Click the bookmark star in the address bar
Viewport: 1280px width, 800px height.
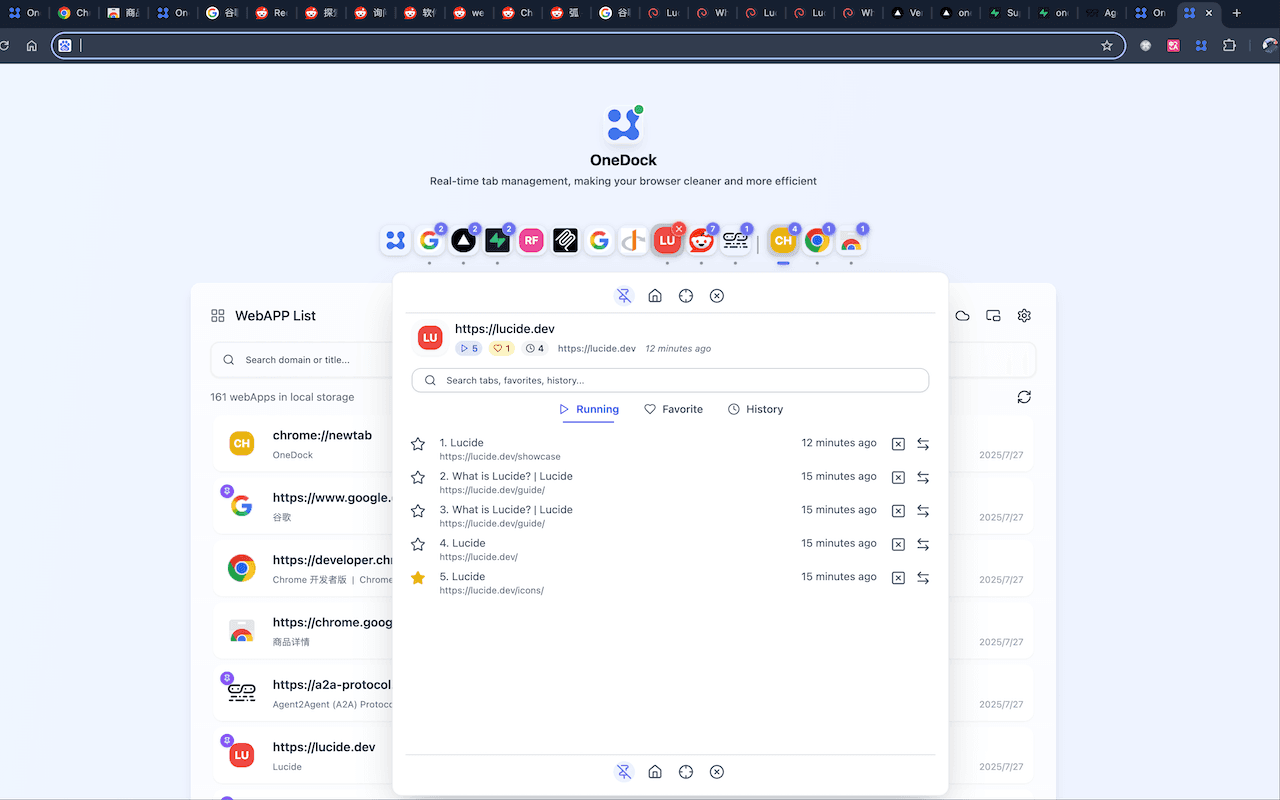pos(1106,45)
